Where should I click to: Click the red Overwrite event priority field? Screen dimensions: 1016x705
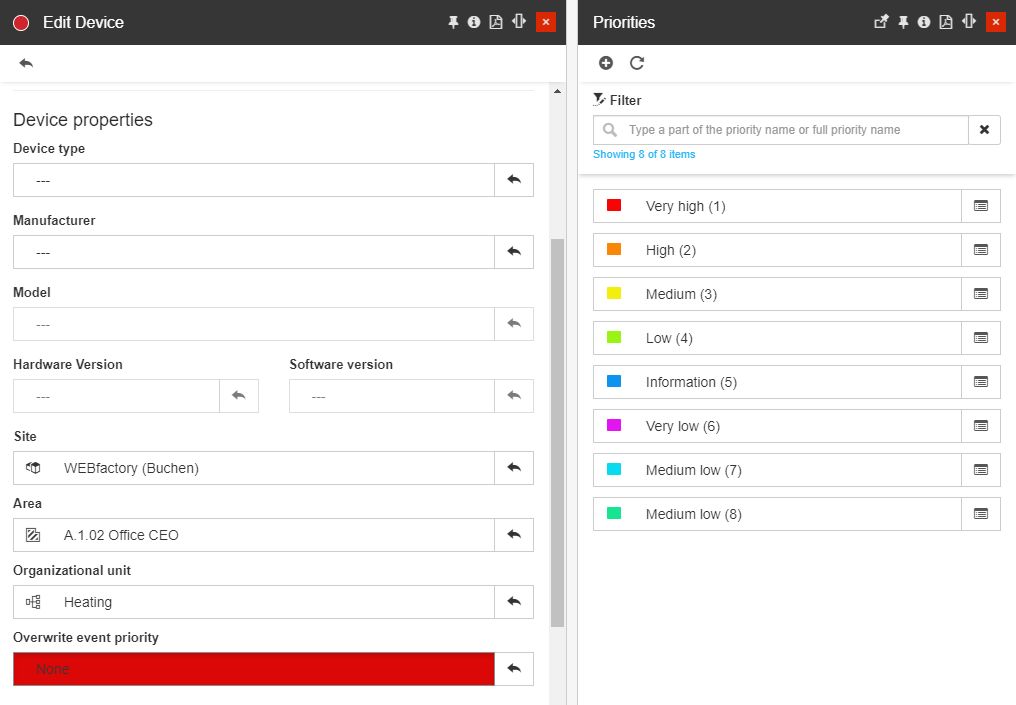(254, 669)
